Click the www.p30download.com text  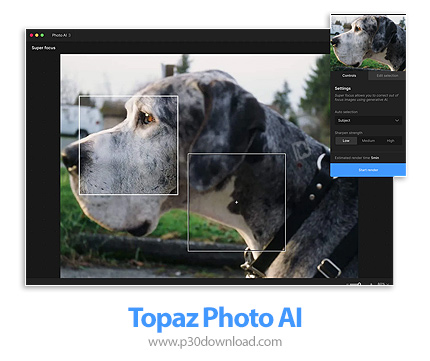[215, 342]
